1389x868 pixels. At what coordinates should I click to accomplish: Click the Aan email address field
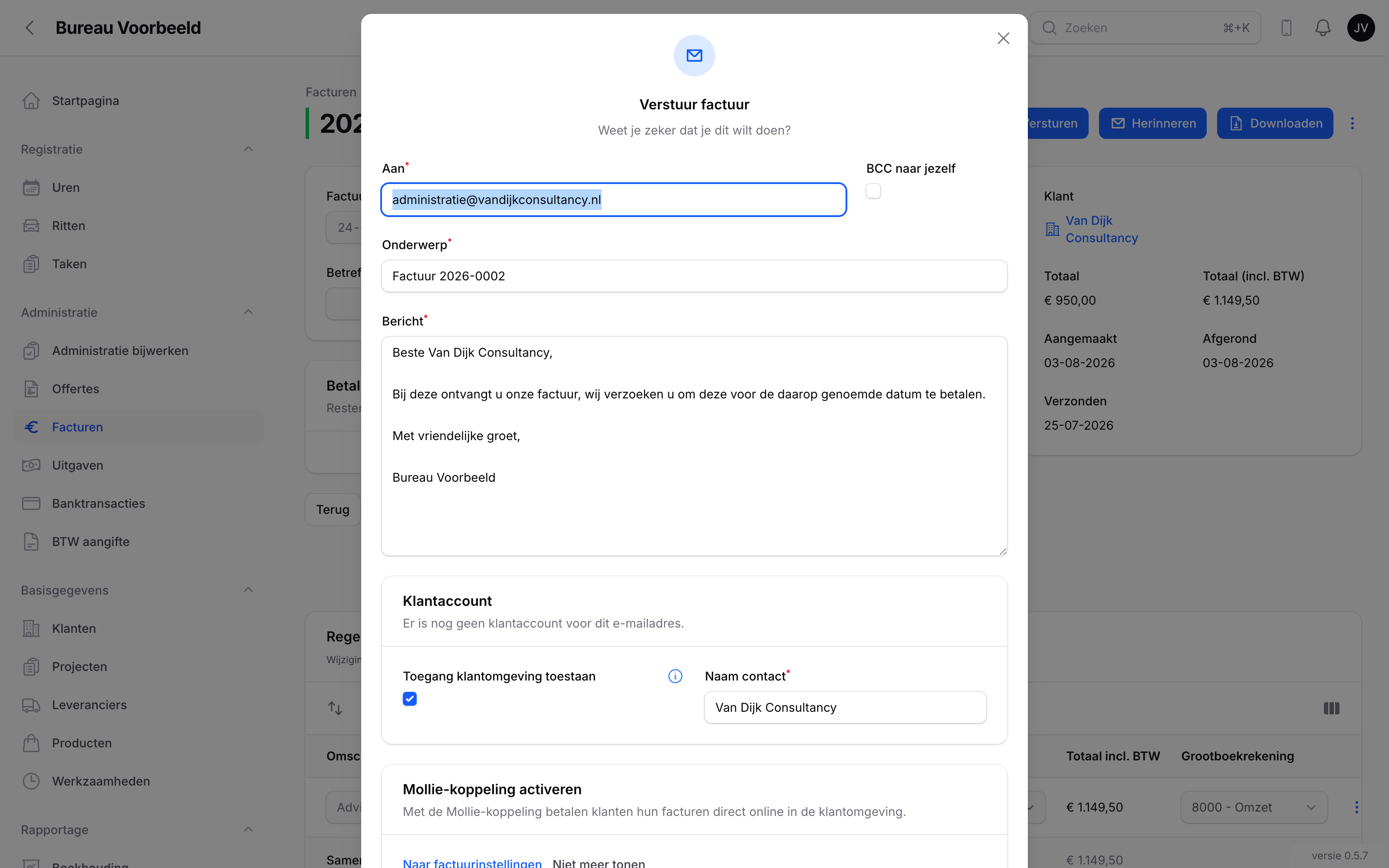(x=614, y=200)
